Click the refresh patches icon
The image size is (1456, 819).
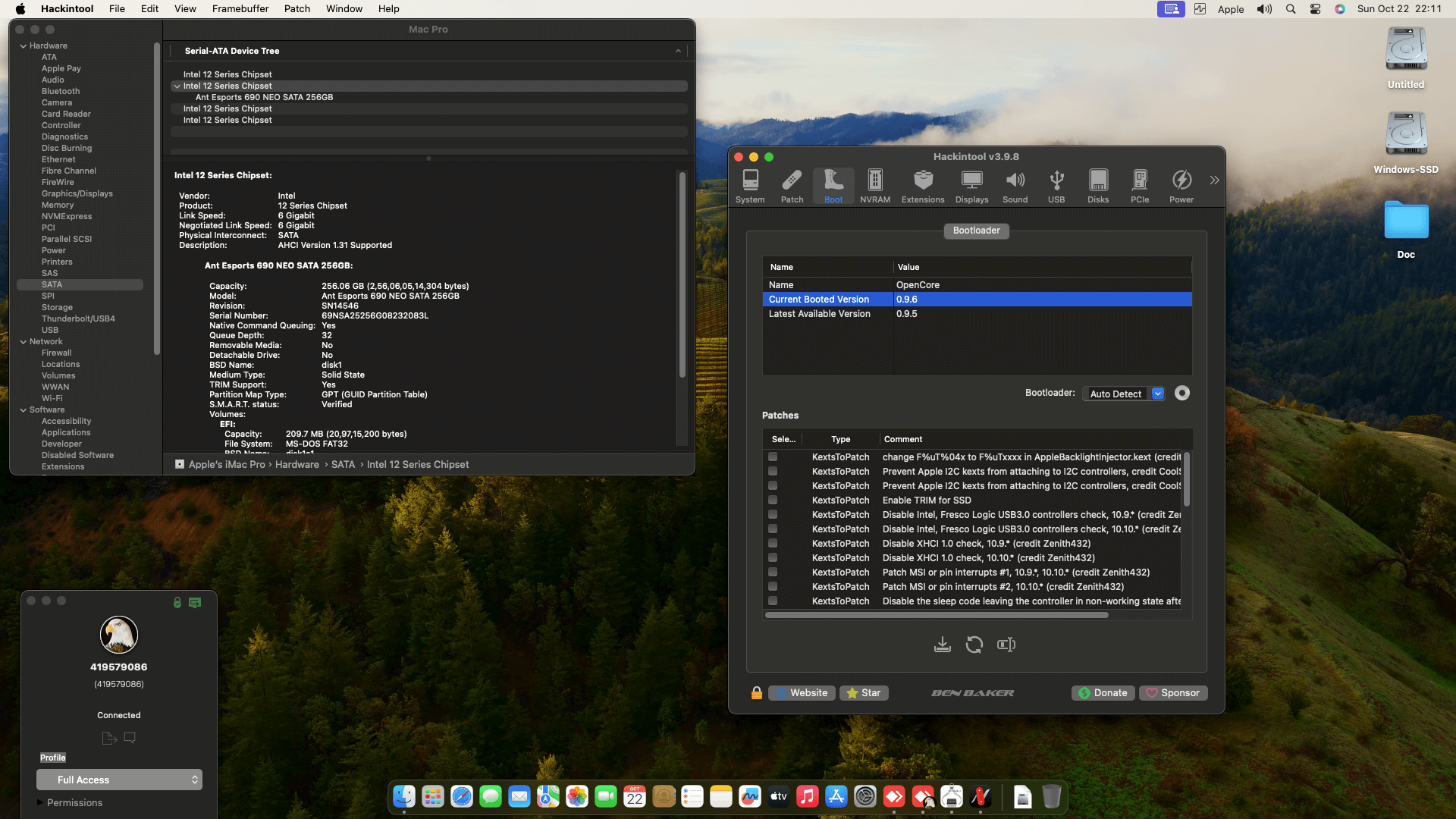coord(974,645)
